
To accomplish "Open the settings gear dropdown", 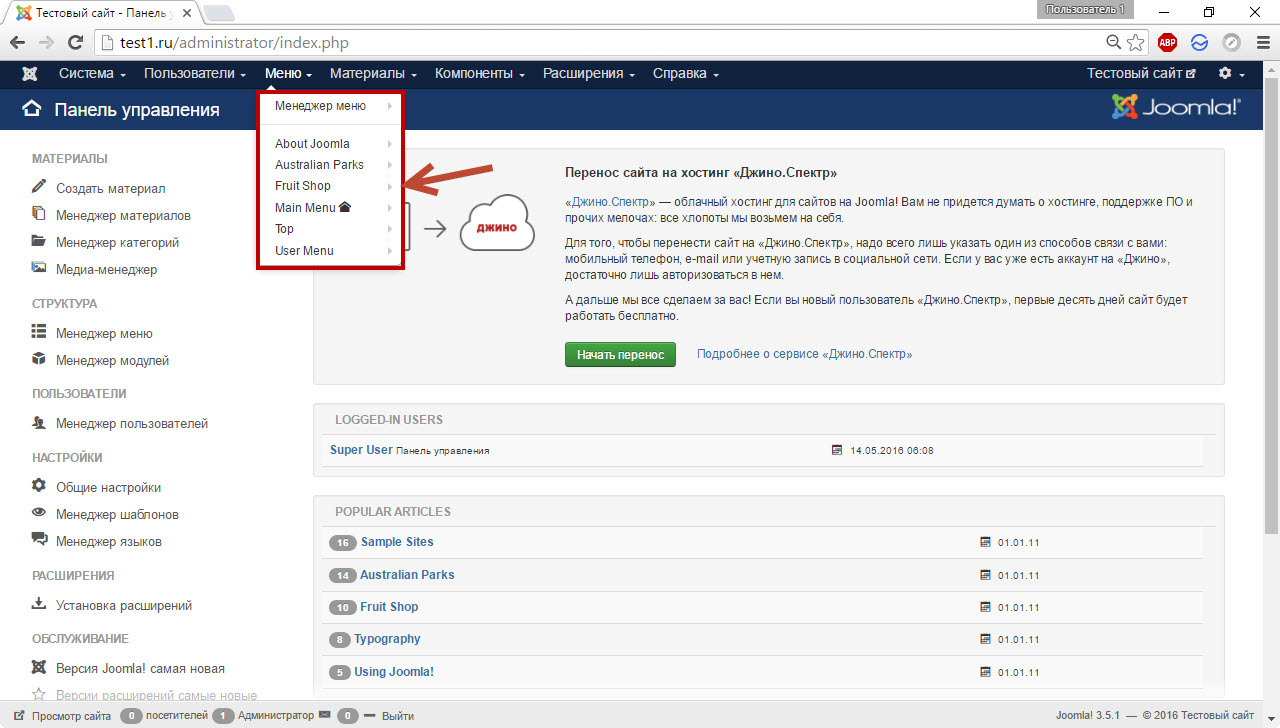I will coord(1230,74).
